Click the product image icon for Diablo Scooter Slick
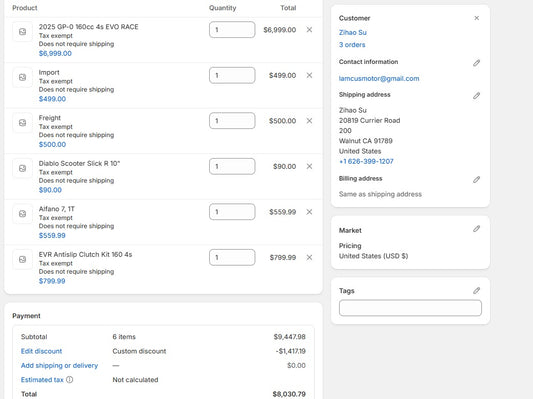This screenshot has height=399, width=533. pos(22,168)
